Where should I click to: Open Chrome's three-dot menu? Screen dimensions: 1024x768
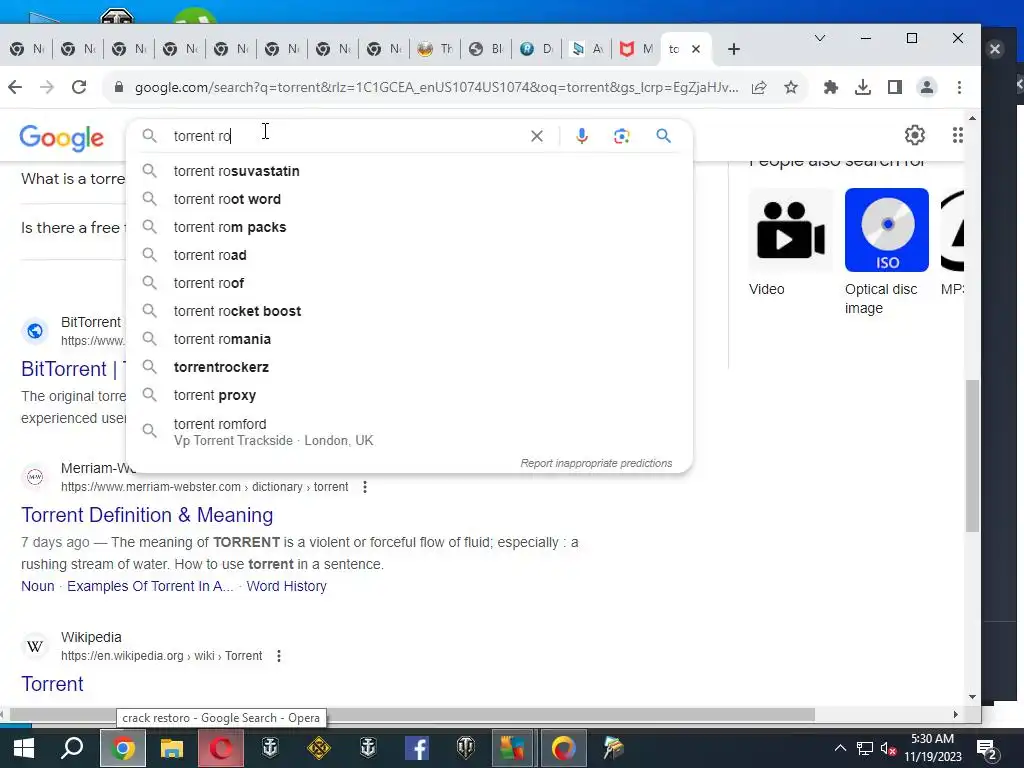pyautogui.click(x=959, y=87)
